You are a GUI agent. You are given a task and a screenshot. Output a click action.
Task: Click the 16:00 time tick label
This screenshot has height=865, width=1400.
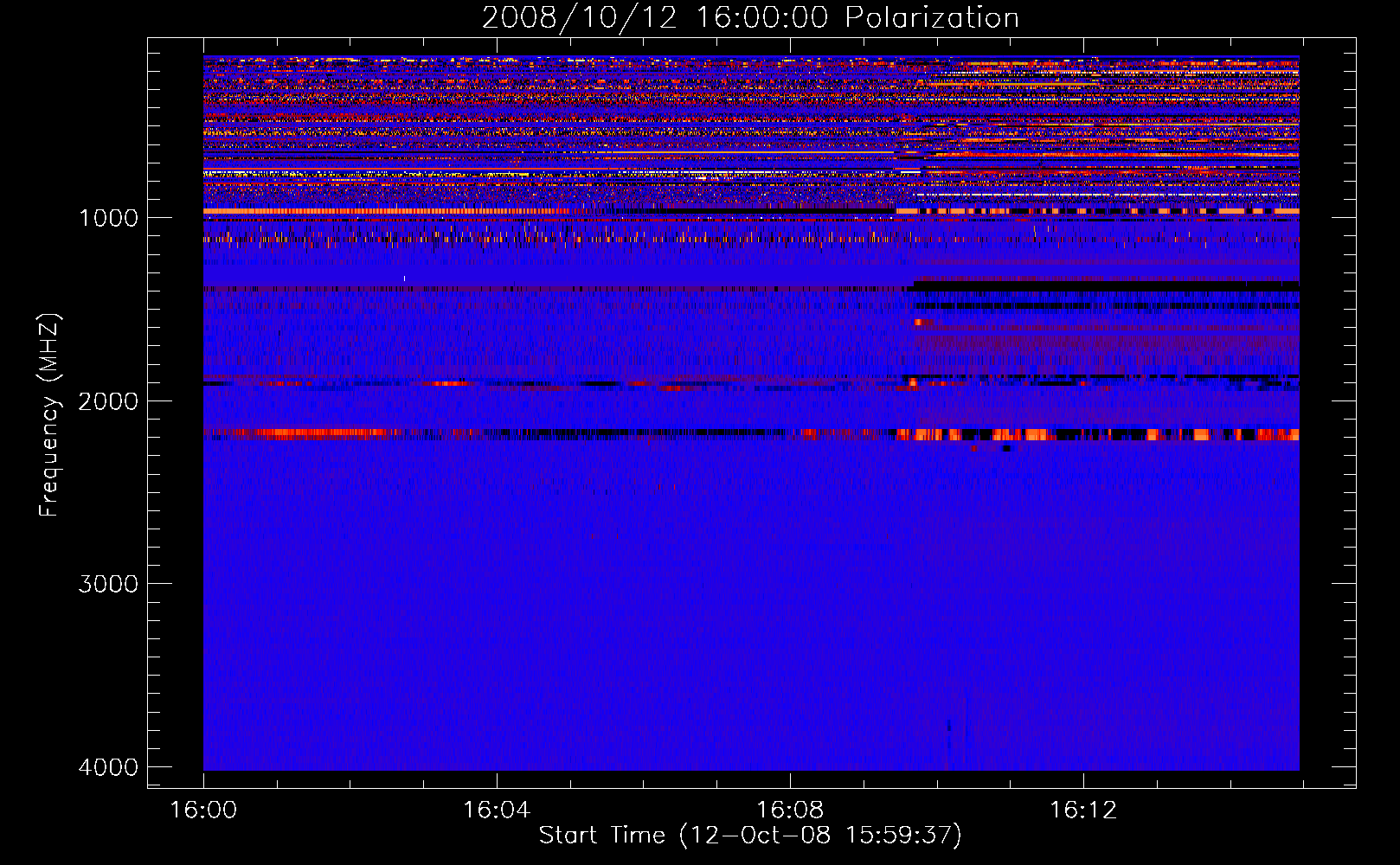(203, 811)
